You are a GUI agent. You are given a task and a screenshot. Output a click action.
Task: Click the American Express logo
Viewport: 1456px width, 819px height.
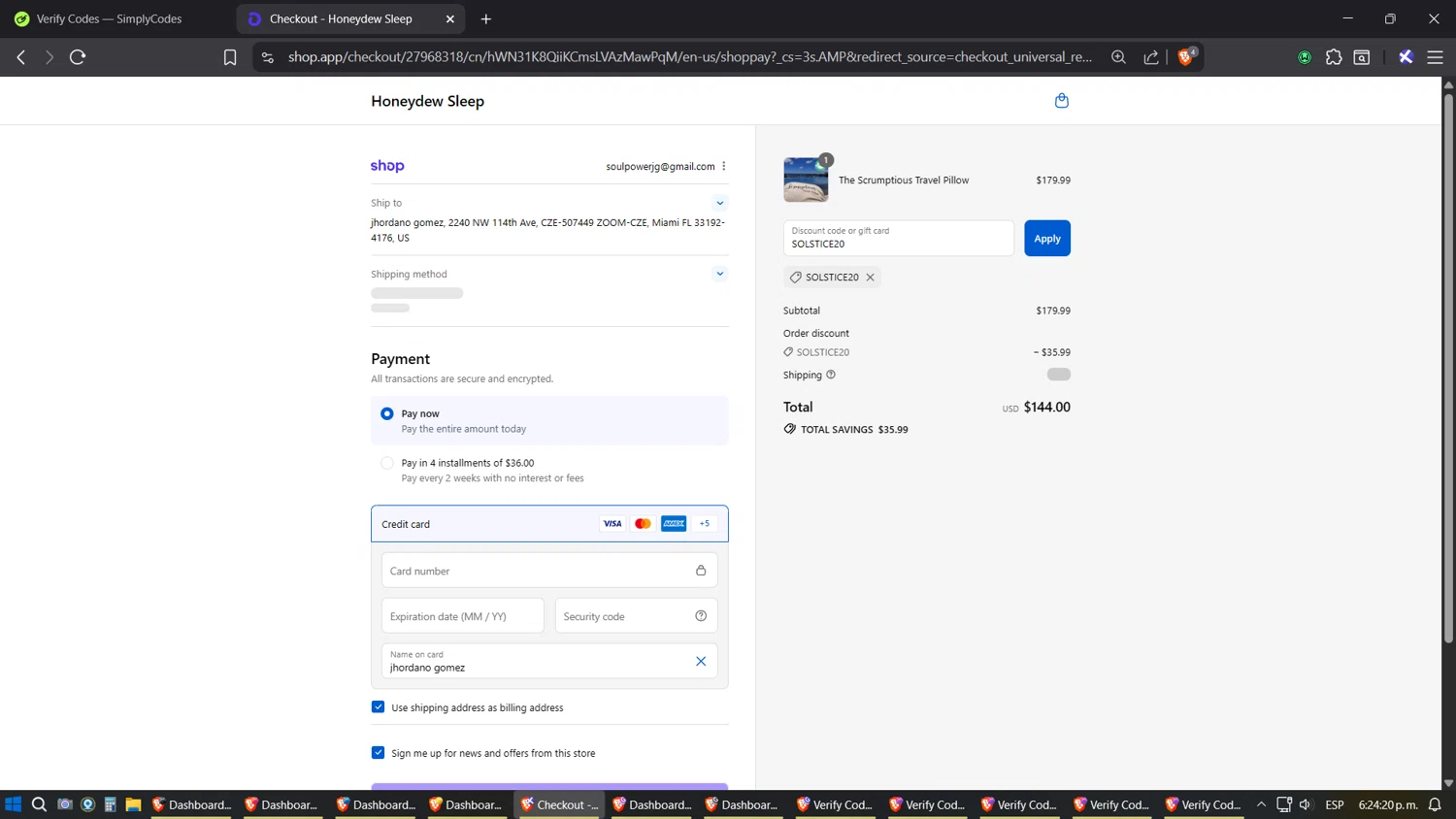674,524
